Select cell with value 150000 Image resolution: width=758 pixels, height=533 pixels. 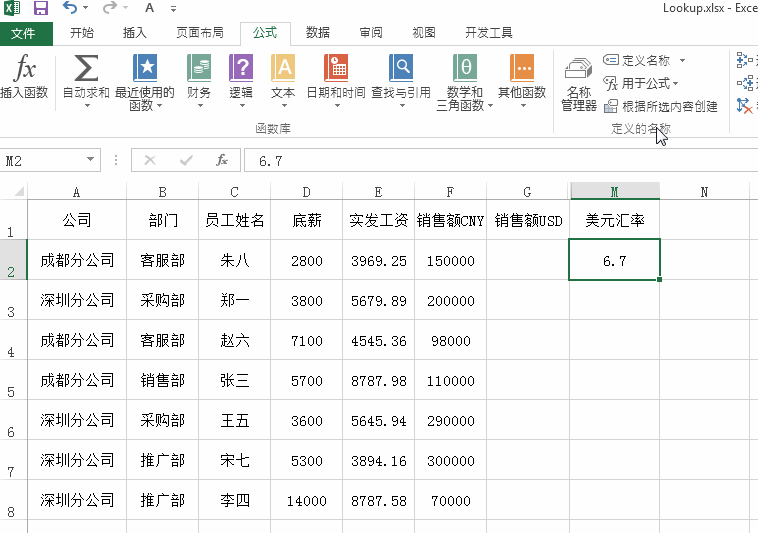[x=451, y=260]
